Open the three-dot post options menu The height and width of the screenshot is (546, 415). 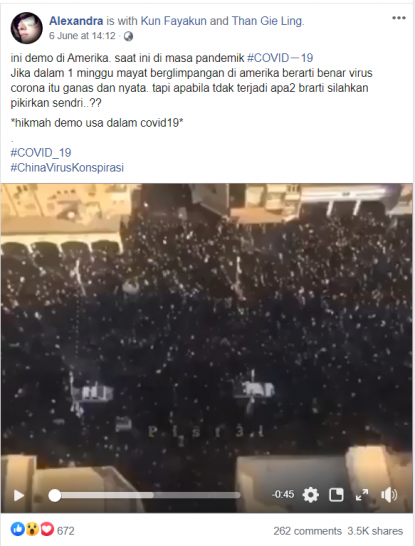pyautogui.click(x=399, y=18)
